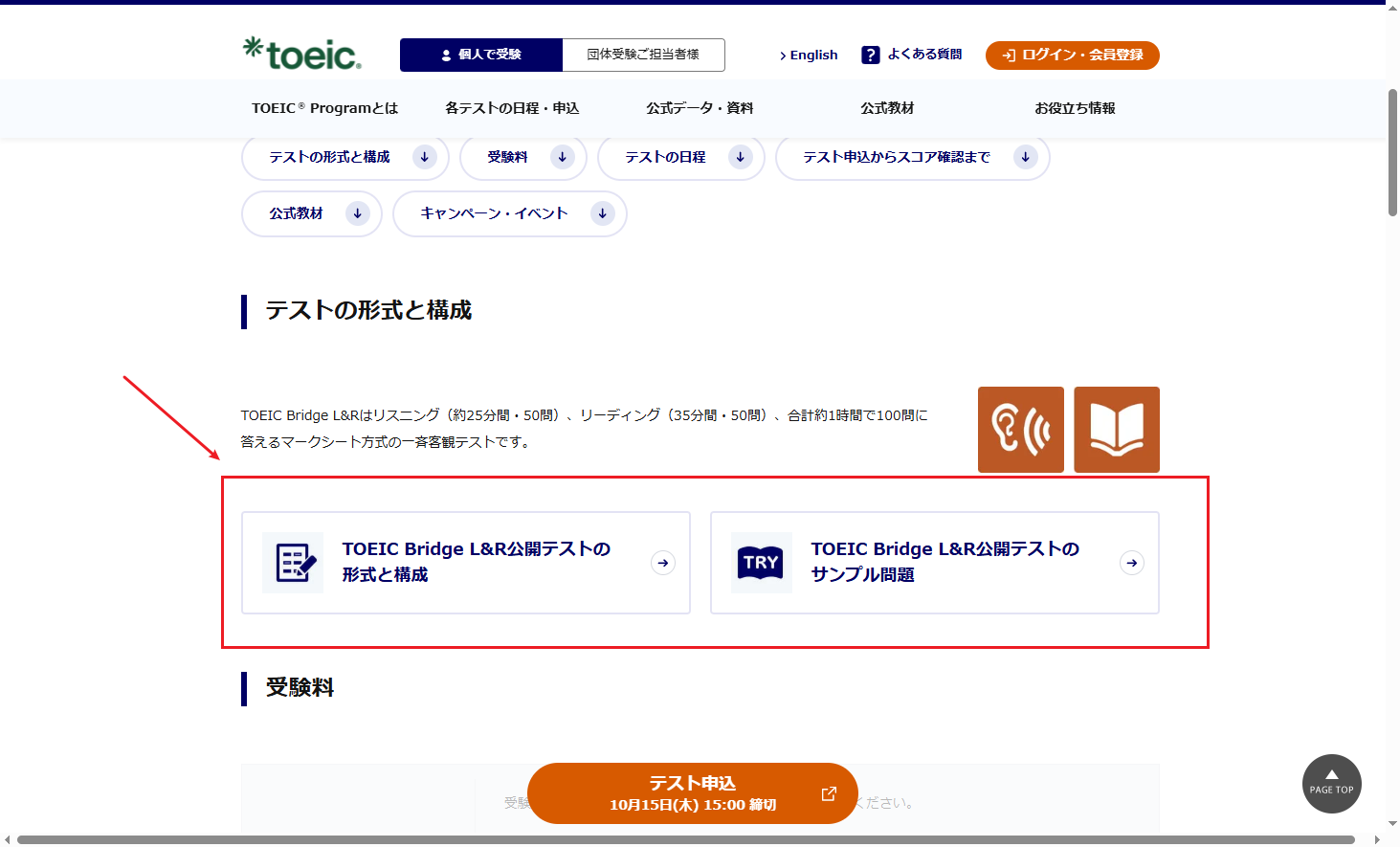
Task: Click the orange テスト申込 button
Action: coord(693,793)
